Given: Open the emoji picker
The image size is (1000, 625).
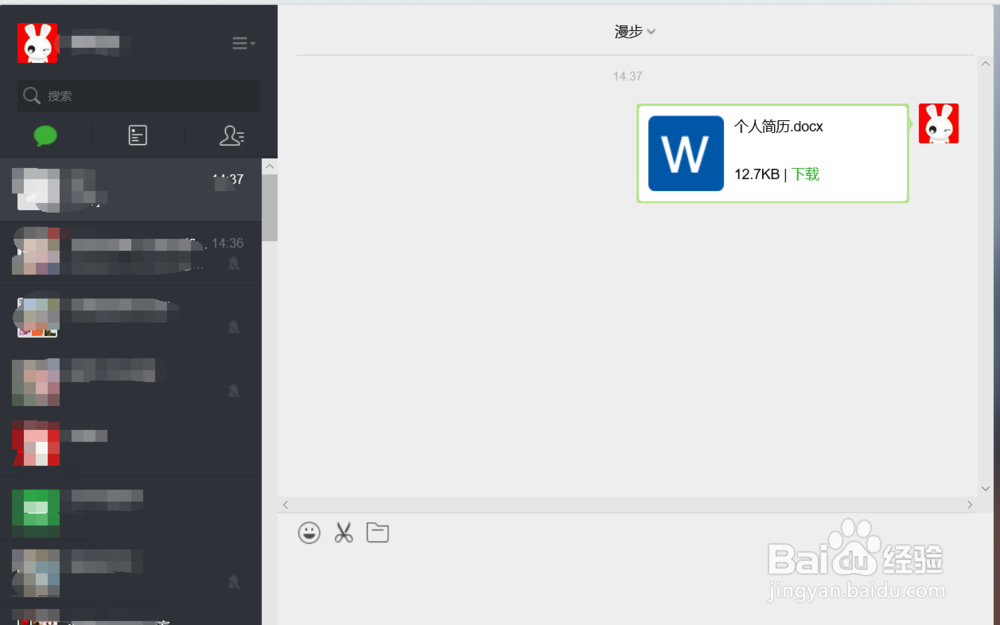Looking at the screenshot, I should coord(309,532).
